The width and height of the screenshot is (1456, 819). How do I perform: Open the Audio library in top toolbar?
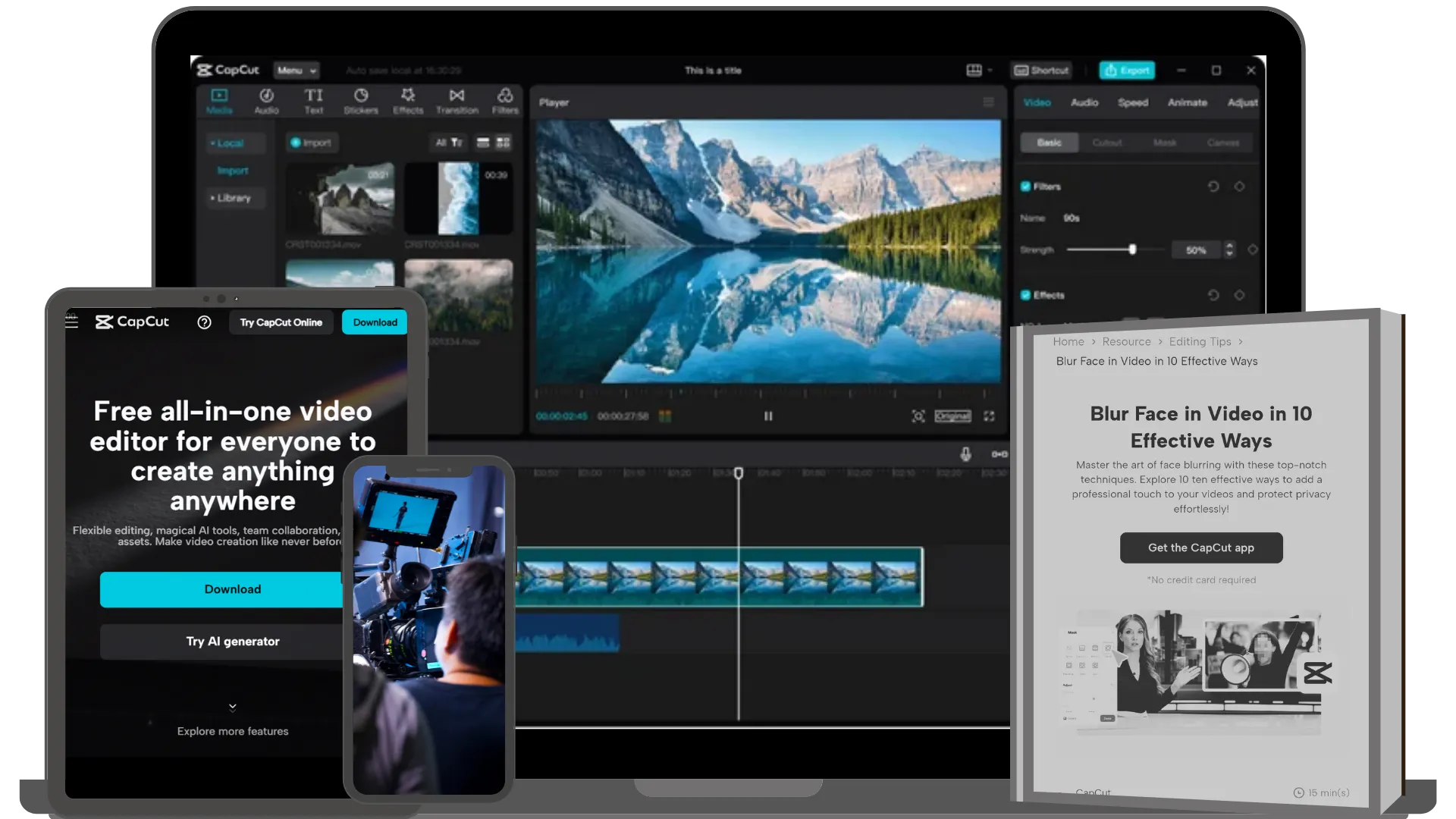pos(266,101)
